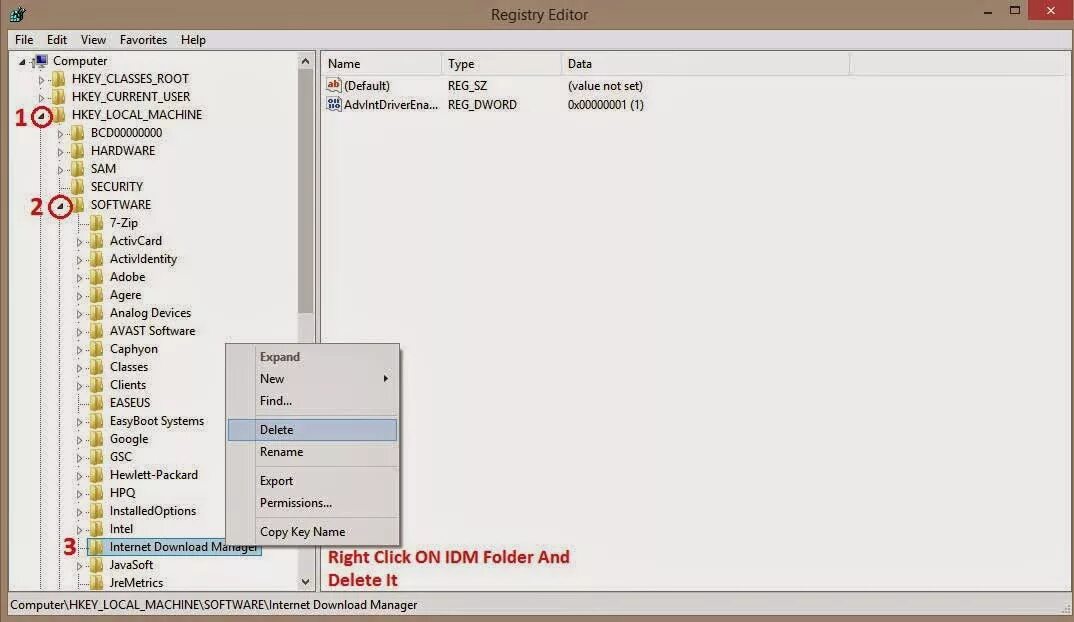
Task: Click the JreMetrics folder icon
Action: (97, 582)
